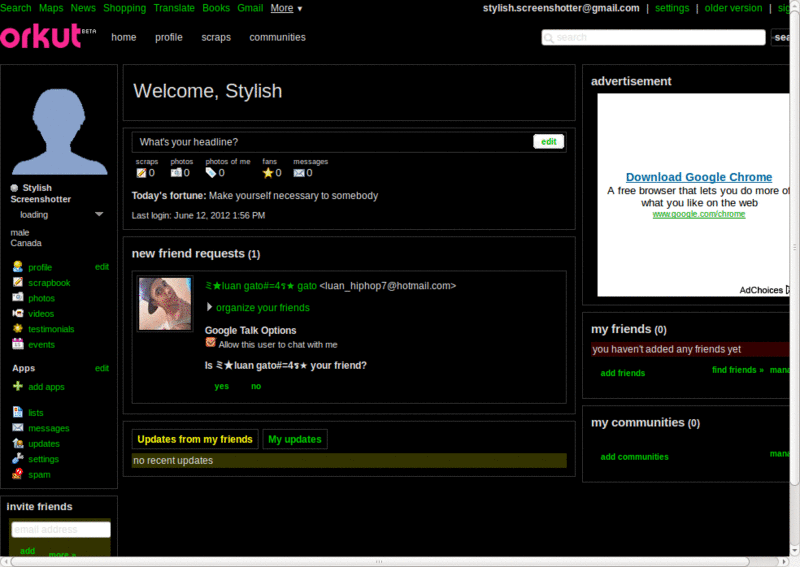Viewport: 800px width, 567px height.
Task: Open lists via its sidebar icon
Action: (18, 412)
